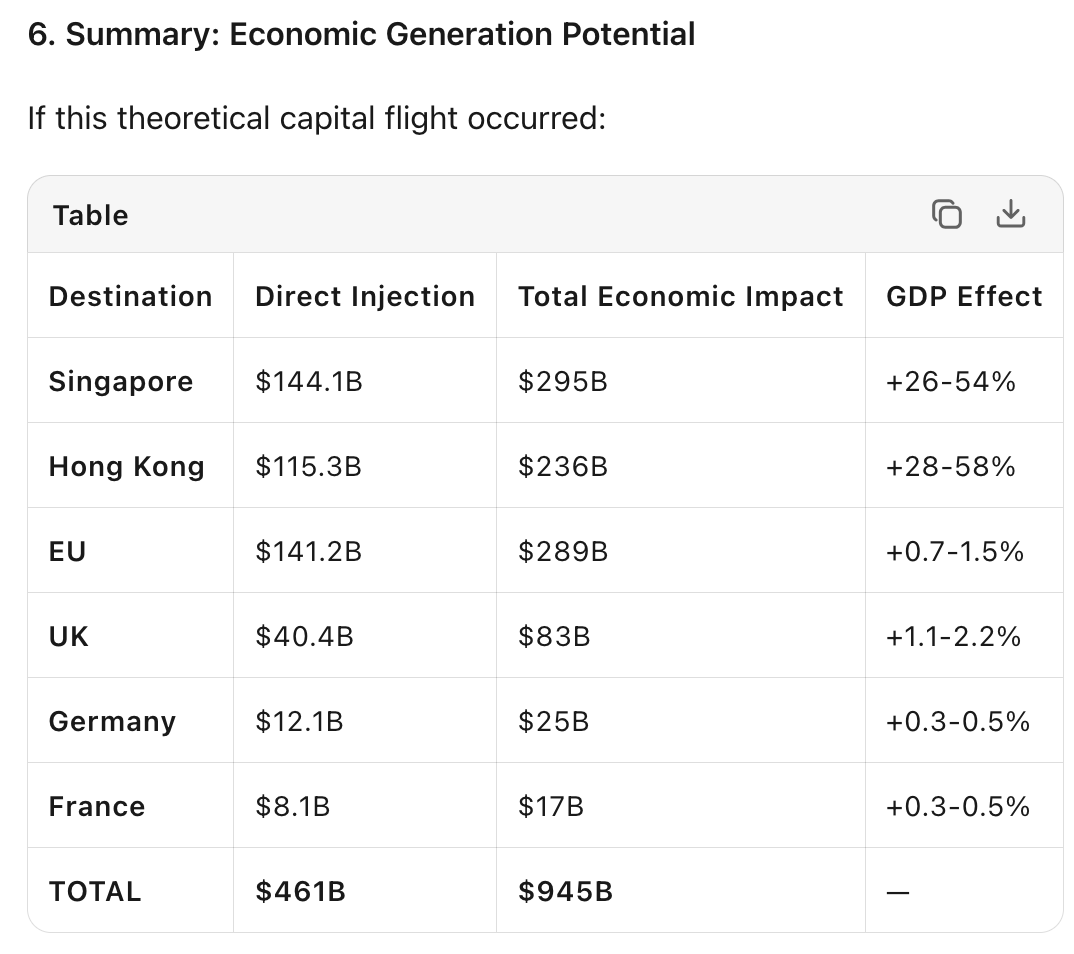Download the table via the download icon
The height and width of the screenshot is (954, 1074).
(x=1011, y=215)
